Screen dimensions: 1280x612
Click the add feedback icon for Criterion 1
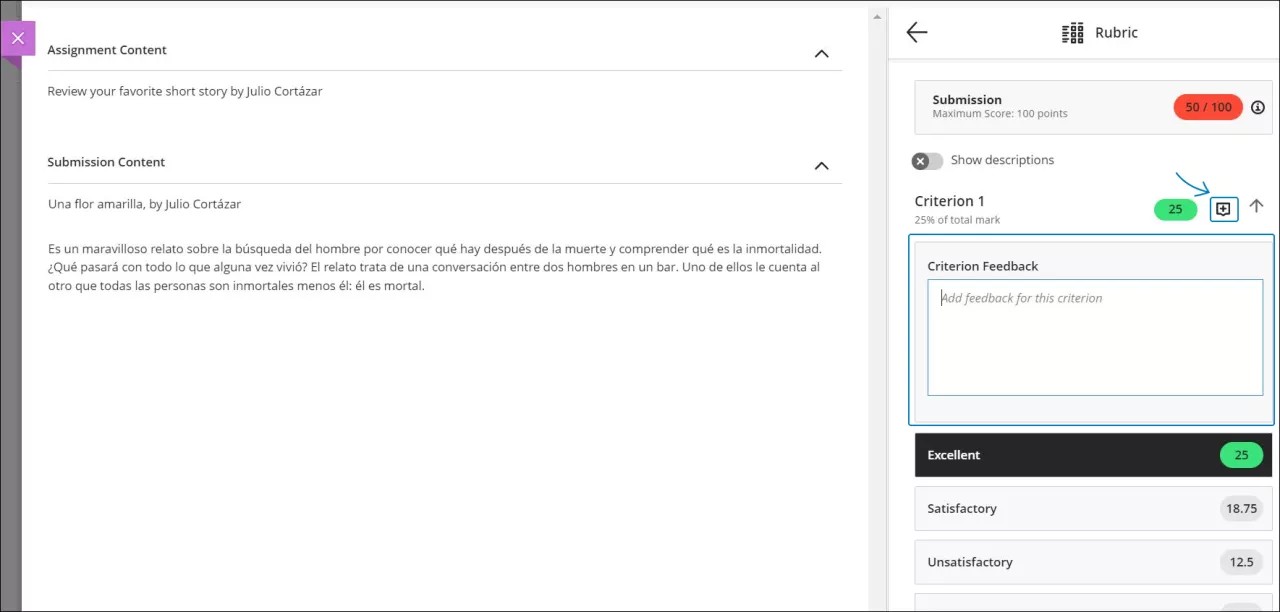pos(1223,209)
